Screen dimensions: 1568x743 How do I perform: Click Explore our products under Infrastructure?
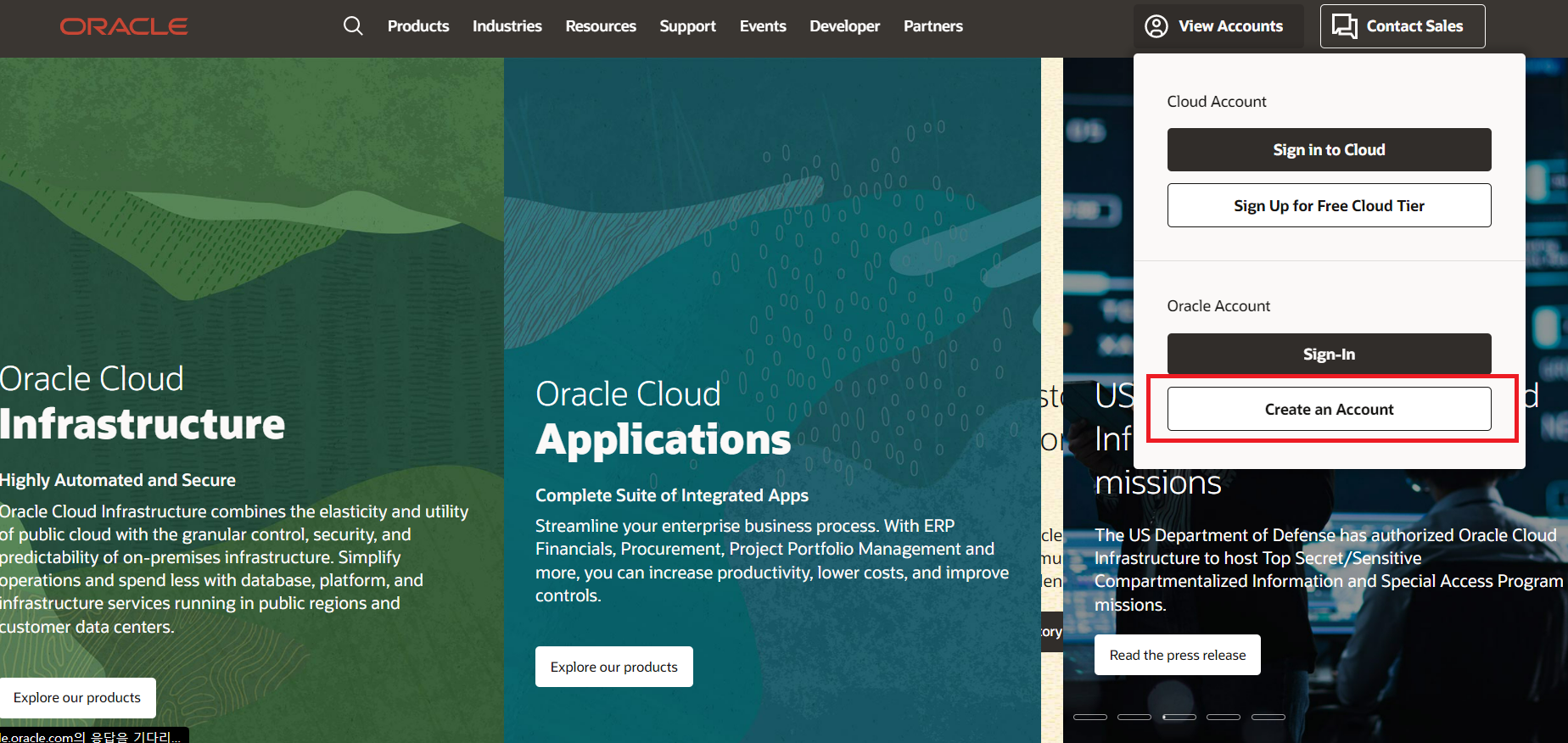point(77,697)
